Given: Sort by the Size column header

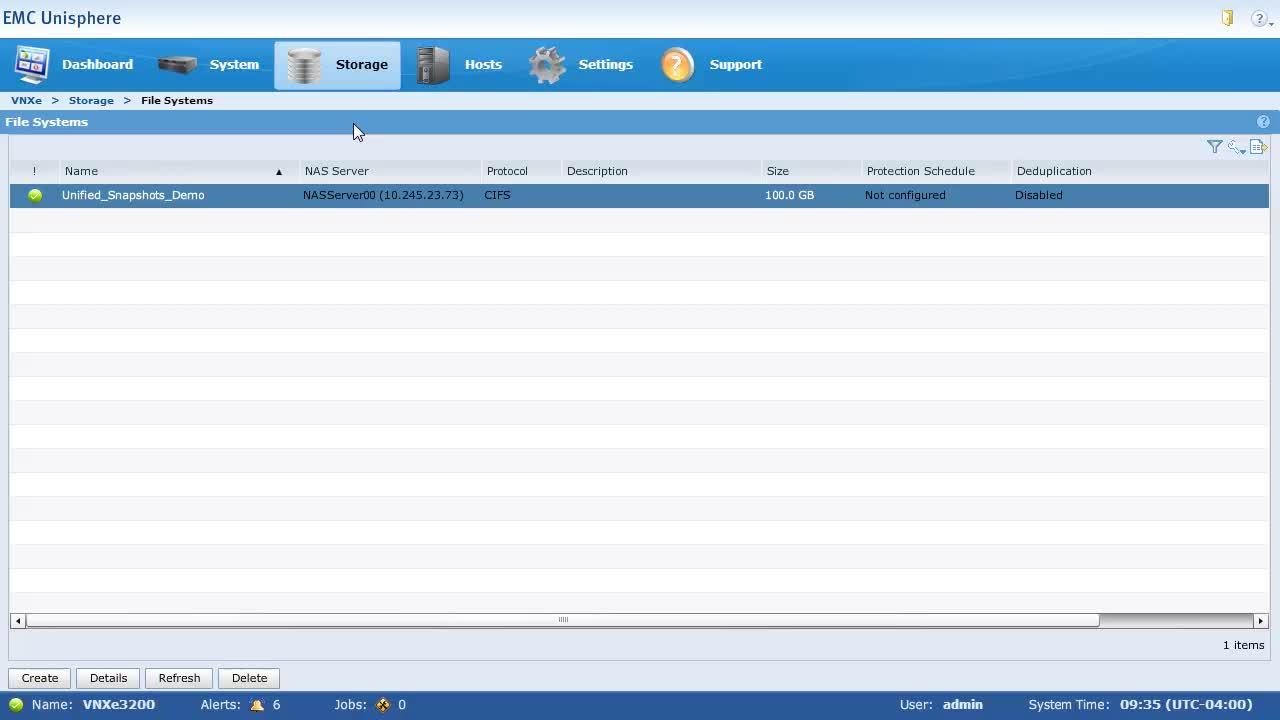Looking at the screenshot, I should click(811, 171).
